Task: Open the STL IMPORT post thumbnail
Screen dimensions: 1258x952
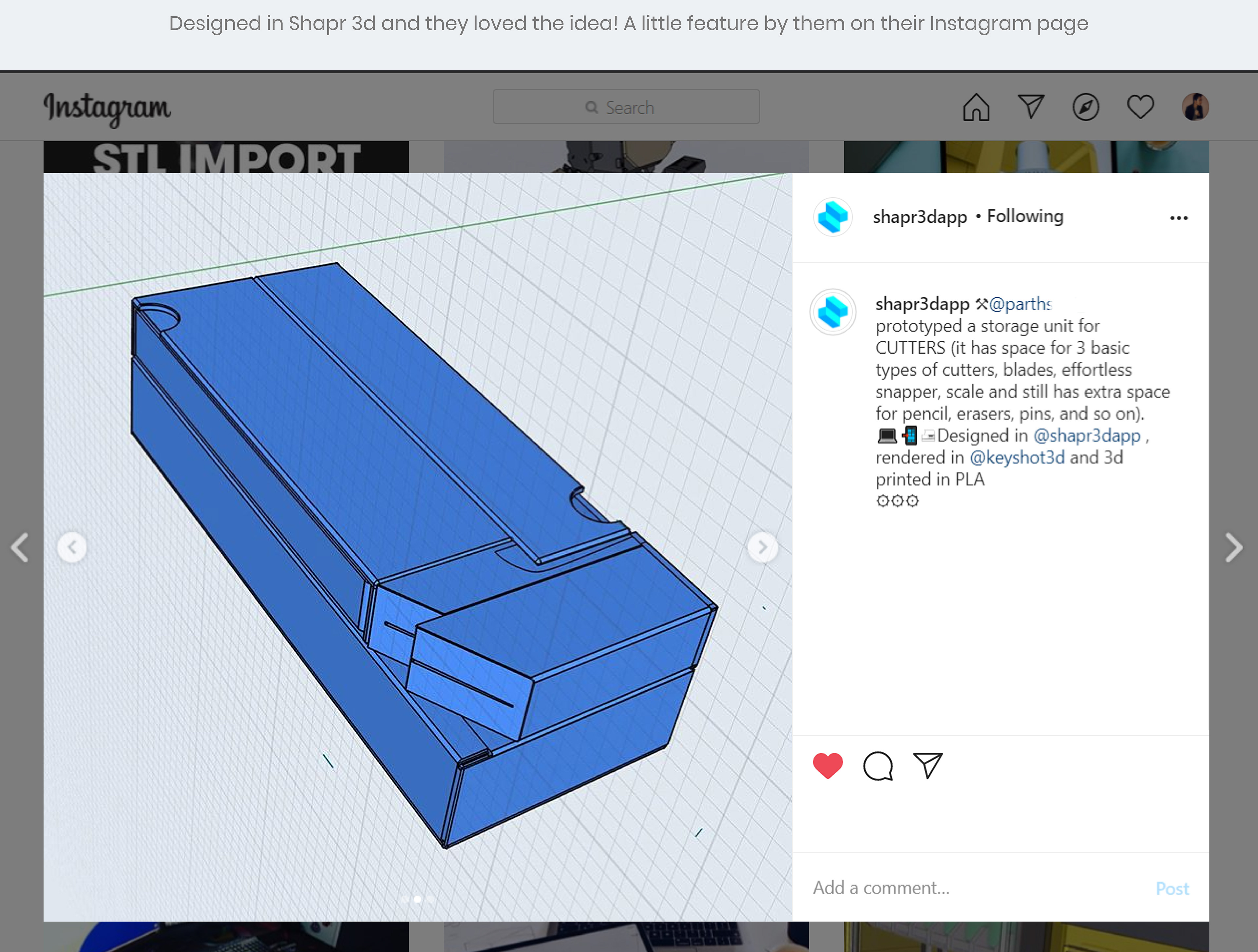Action: [x=226, y=157]
